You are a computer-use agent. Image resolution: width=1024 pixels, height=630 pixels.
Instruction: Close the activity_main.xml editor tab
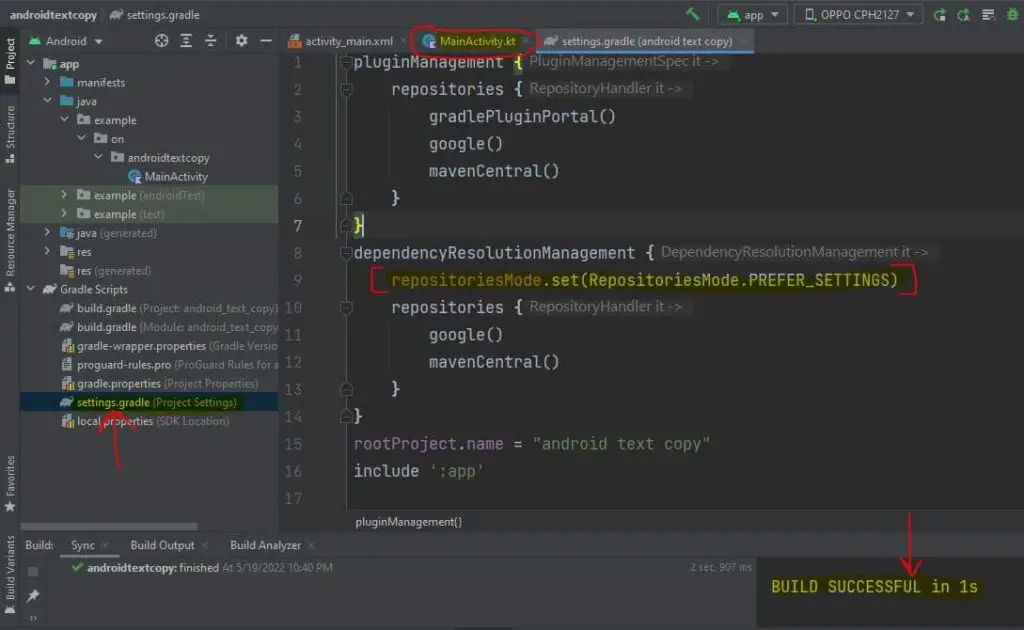click(x=404, y=41)
